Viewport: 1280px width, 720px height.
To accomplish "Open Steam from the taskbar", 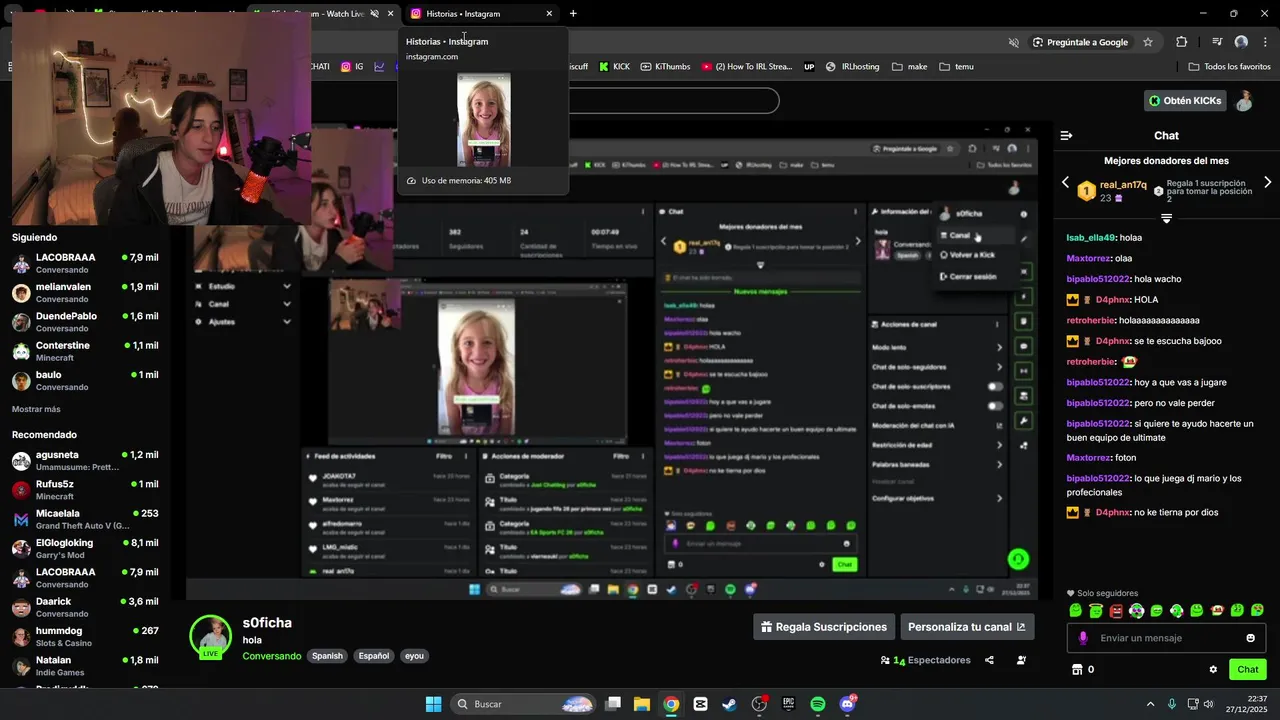I will 730,704.
